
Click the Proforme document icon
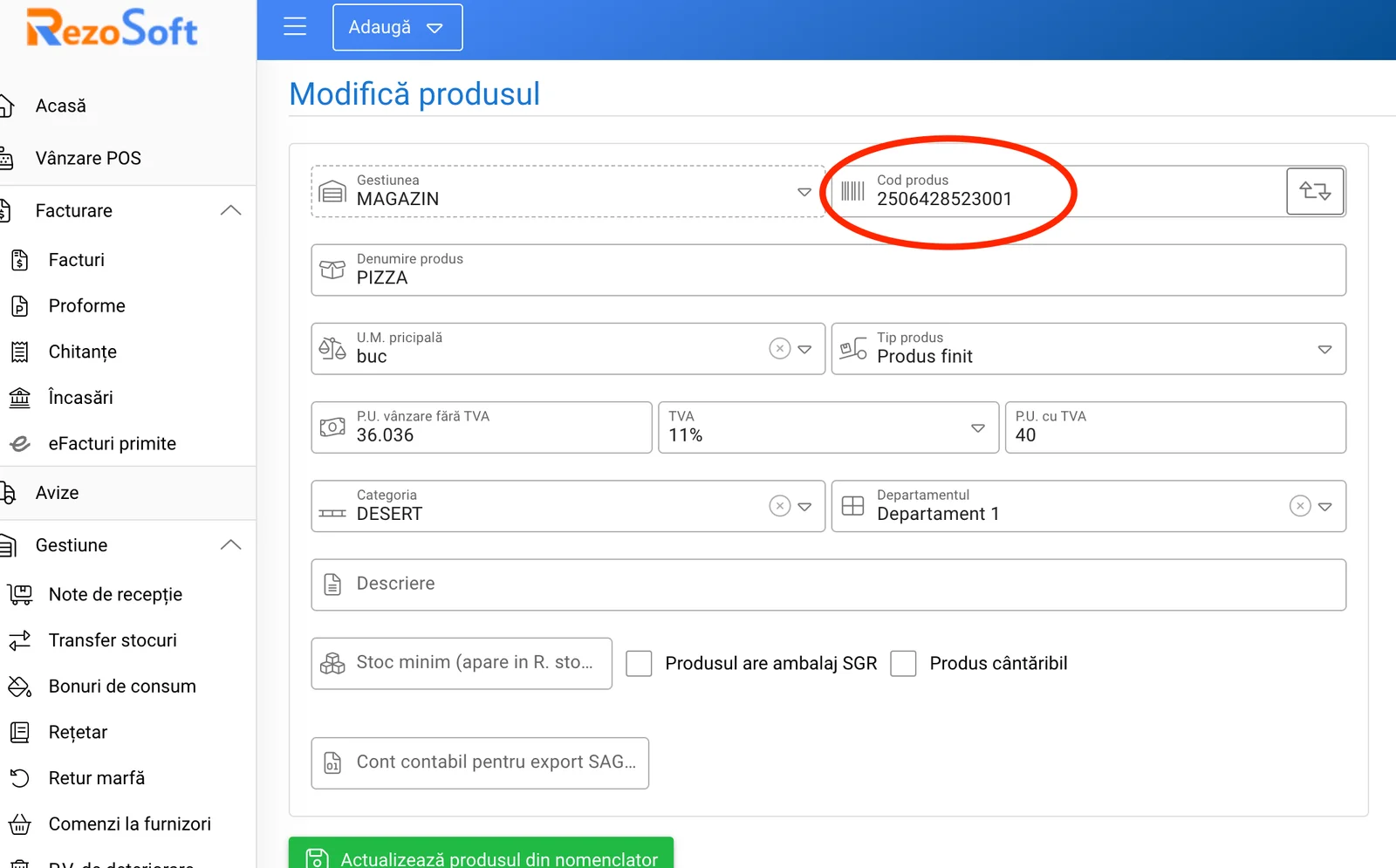(x=19, y=306)
